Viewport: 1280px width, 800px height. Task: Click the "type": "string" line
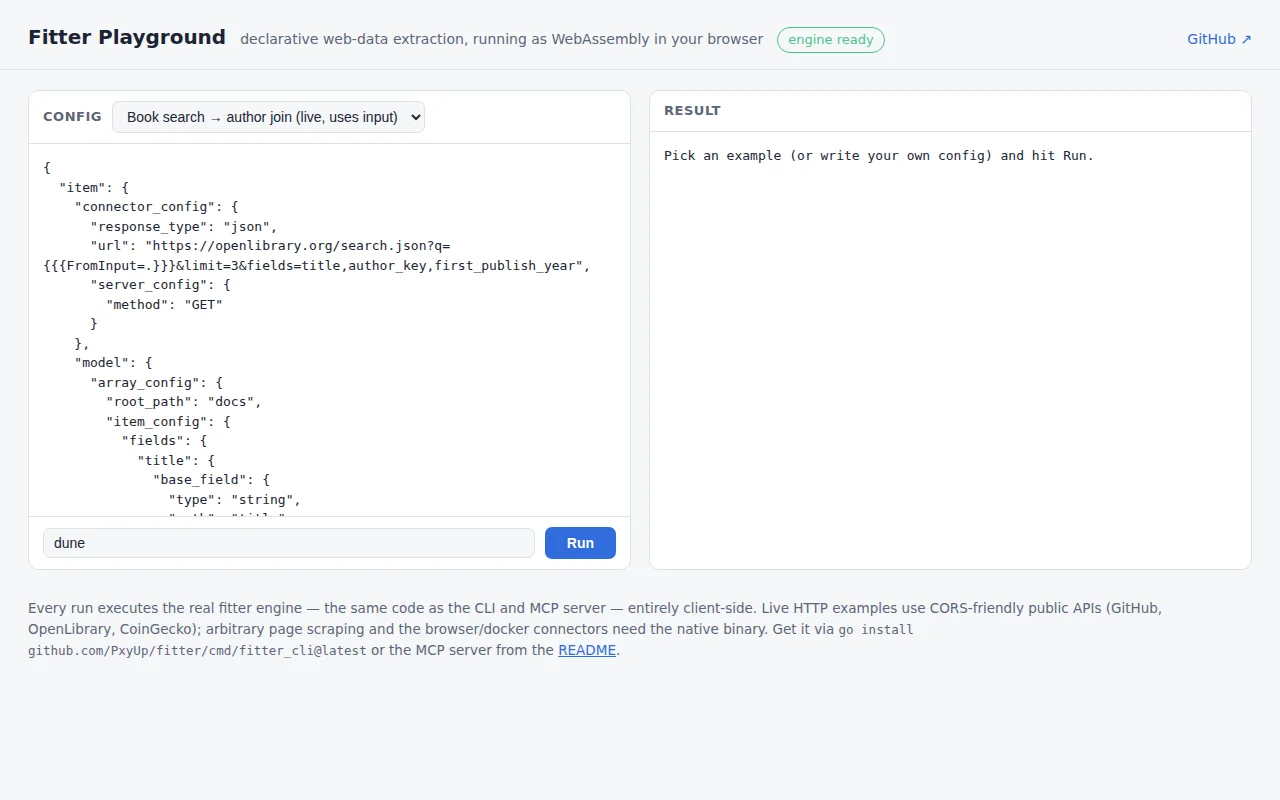pos(235,499)
